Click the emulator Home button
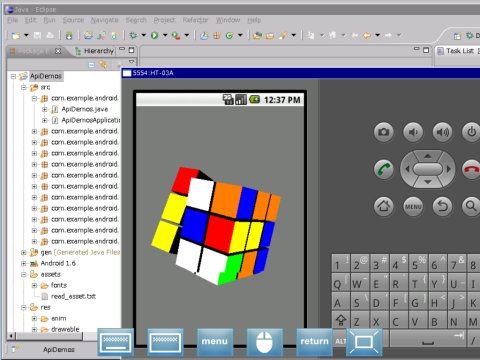The width and height of the screenshot is (480, 360). pyautogui.click(x=383, y=206)
